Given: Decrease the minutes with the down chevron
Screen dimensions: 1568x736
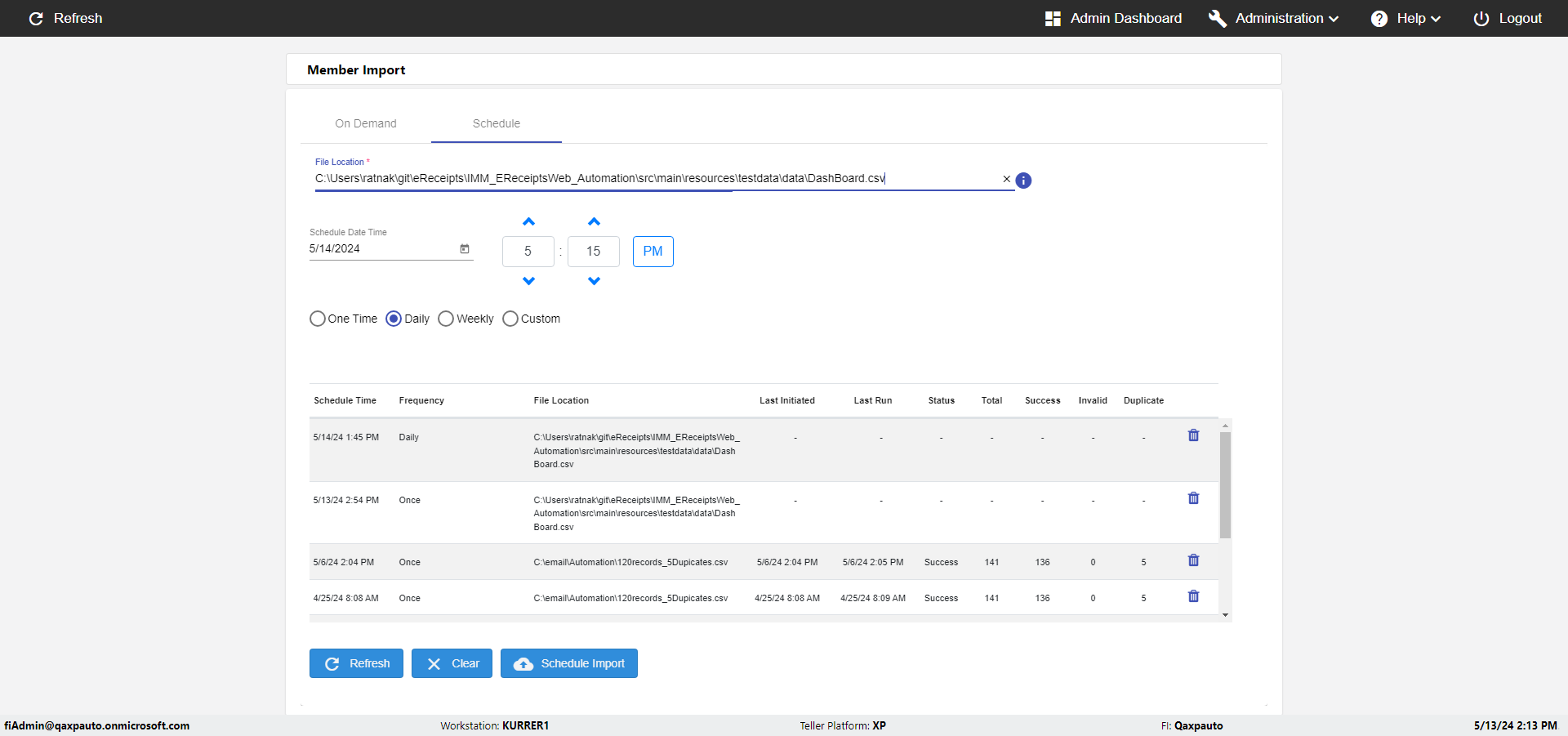Looking at the screenshot, I should [594, 281].
